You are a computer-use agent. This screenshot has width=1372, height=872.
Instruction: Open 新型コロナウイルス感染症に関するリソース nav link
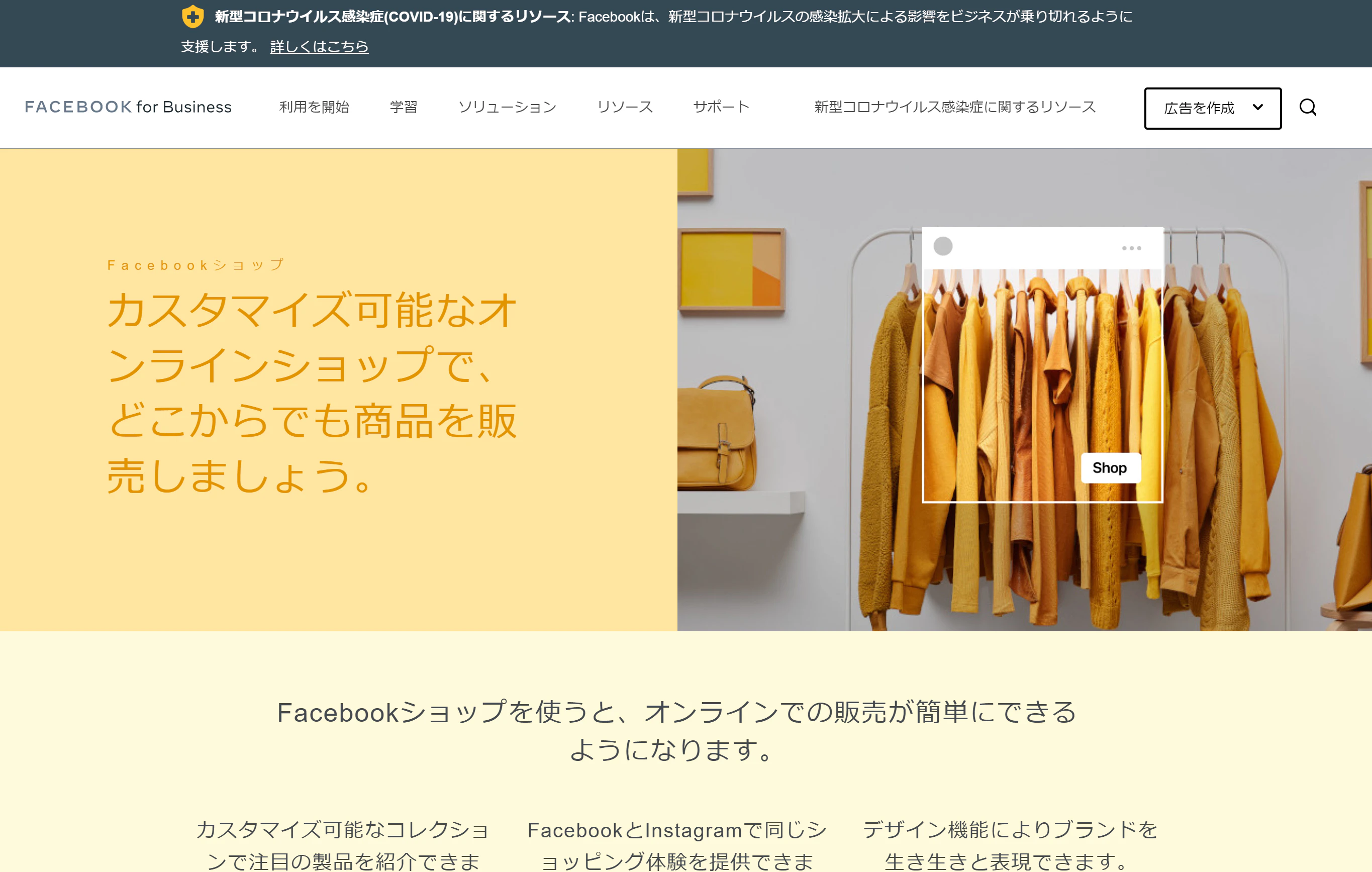[954, 107]
